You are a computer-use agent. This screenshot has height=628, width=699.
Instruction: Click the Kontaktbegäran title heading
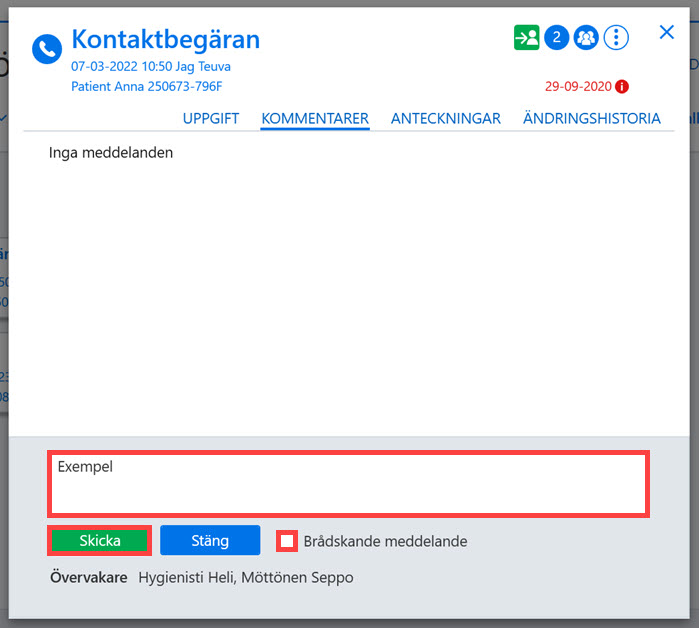[166, 40]
